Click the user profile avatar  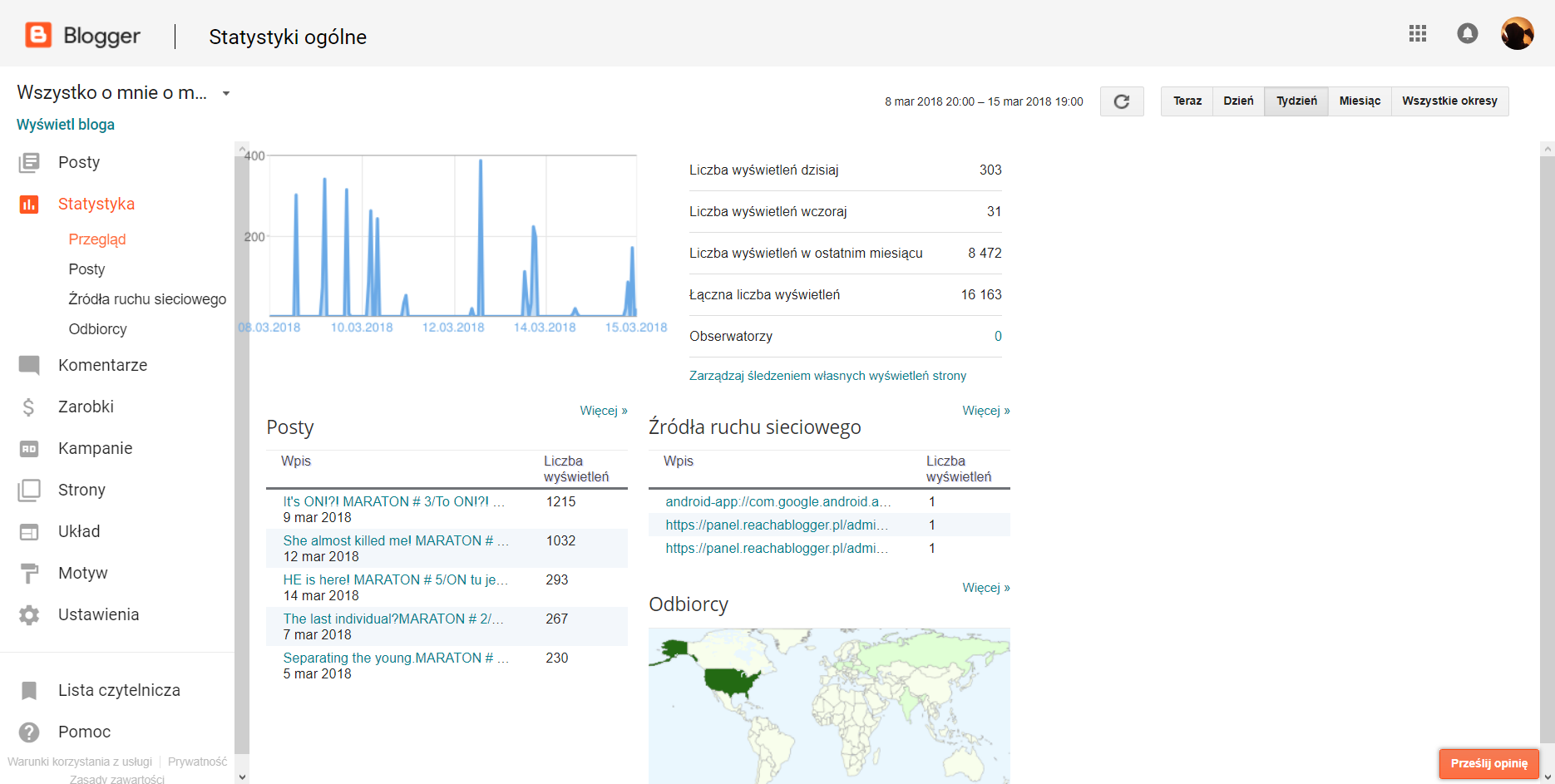(x=1517, y=33)
